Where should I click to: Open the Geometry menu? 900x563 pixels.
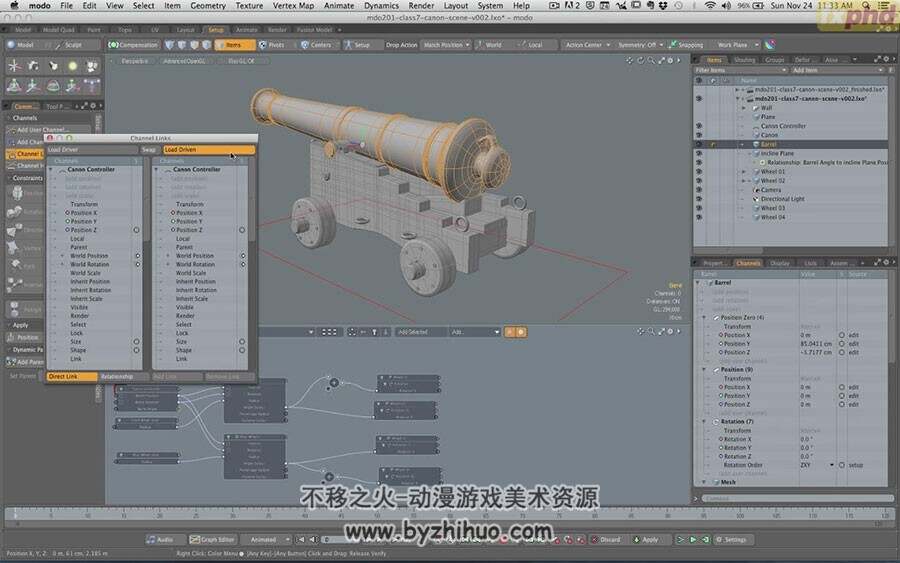click(x=208, y=6)
